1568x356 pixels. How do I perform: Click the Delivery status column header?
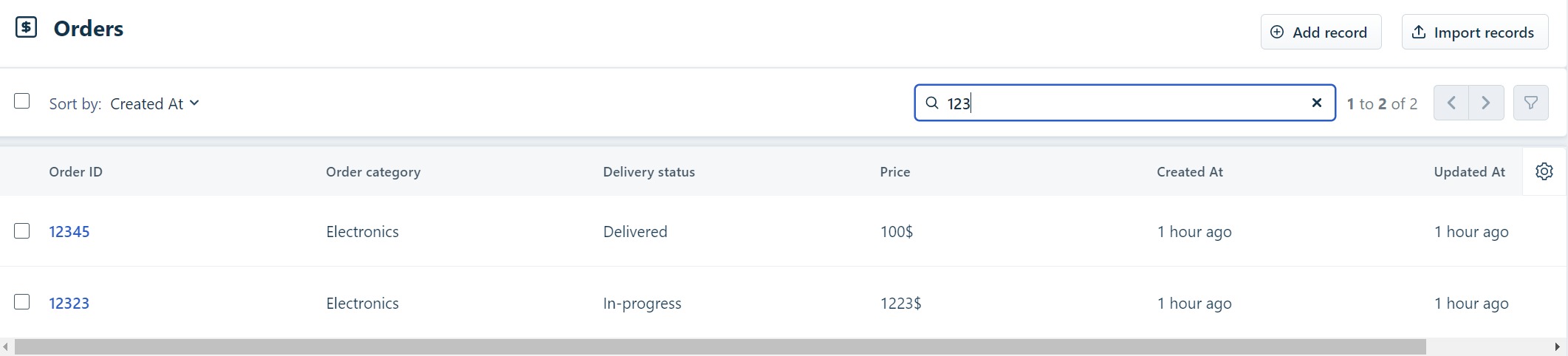pos(649,172)
